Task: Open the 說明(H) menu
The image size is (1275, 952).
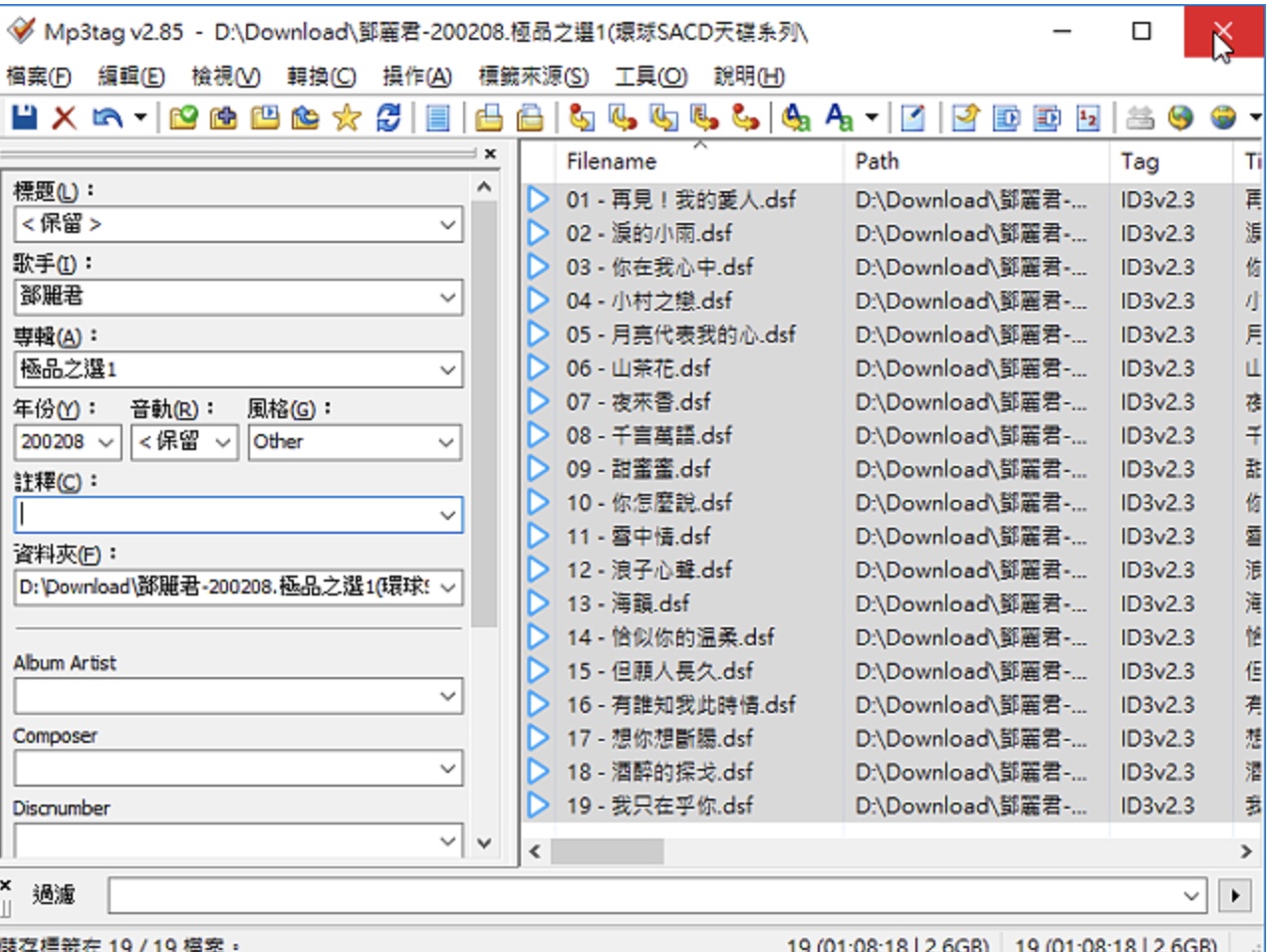Action: click(x=749, y=77)
